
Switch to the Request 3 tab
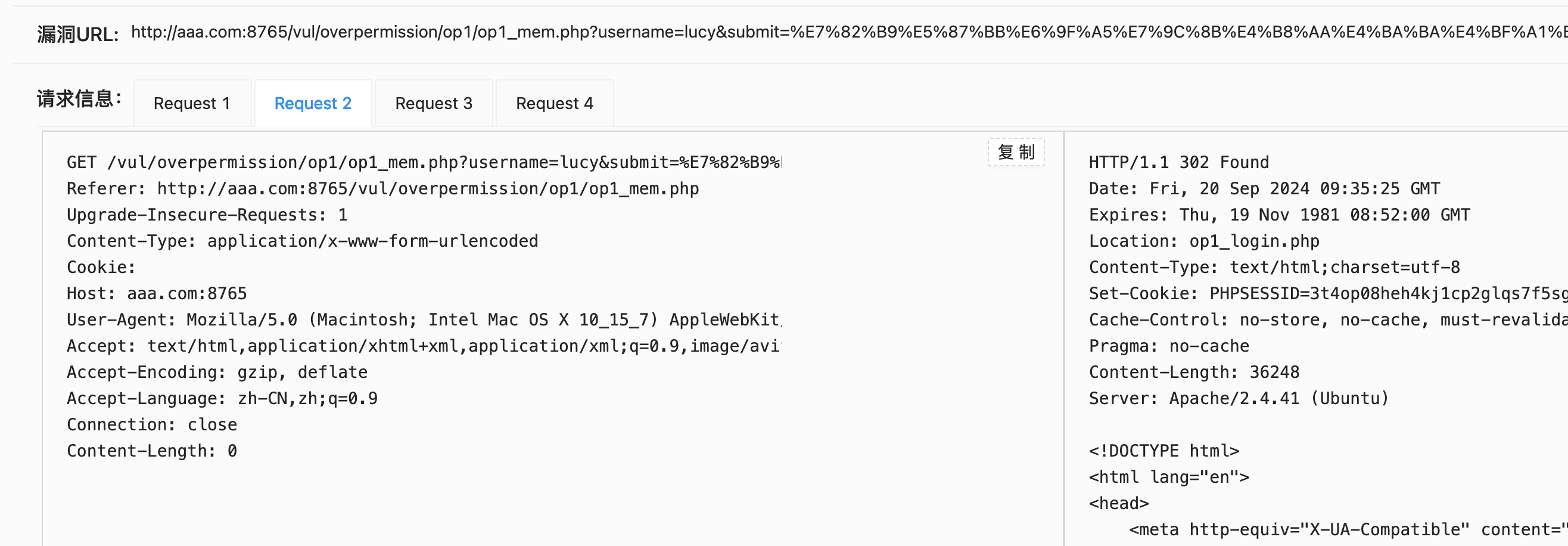pyautogui.click(x=433, y=104)
